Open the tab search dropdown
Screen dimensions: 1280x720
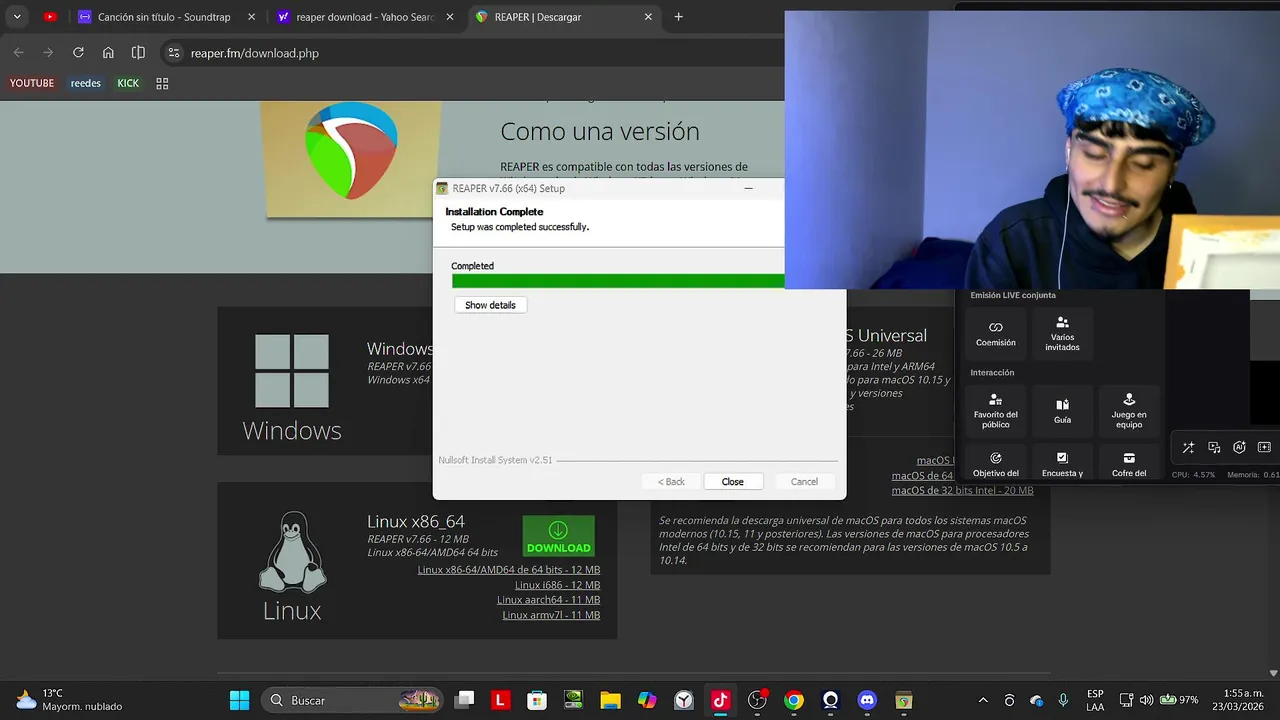tap(16, 17)
